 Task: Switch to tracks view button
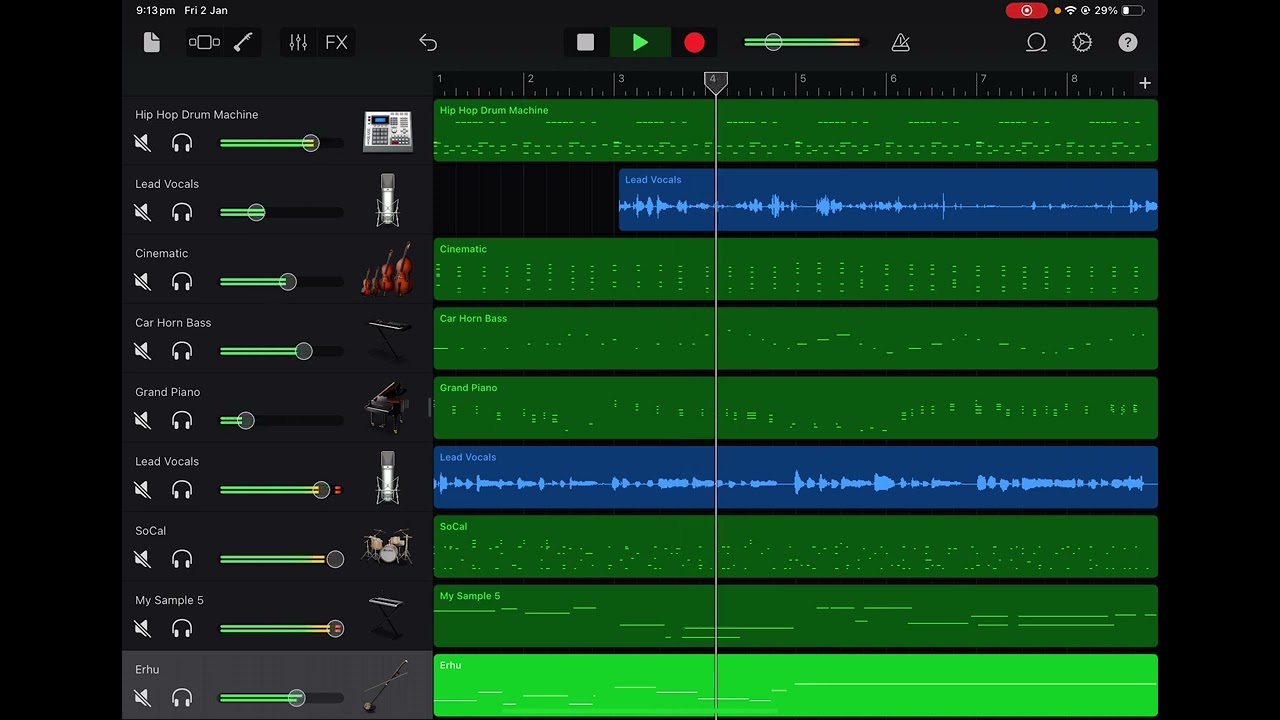tap(204, 42)
